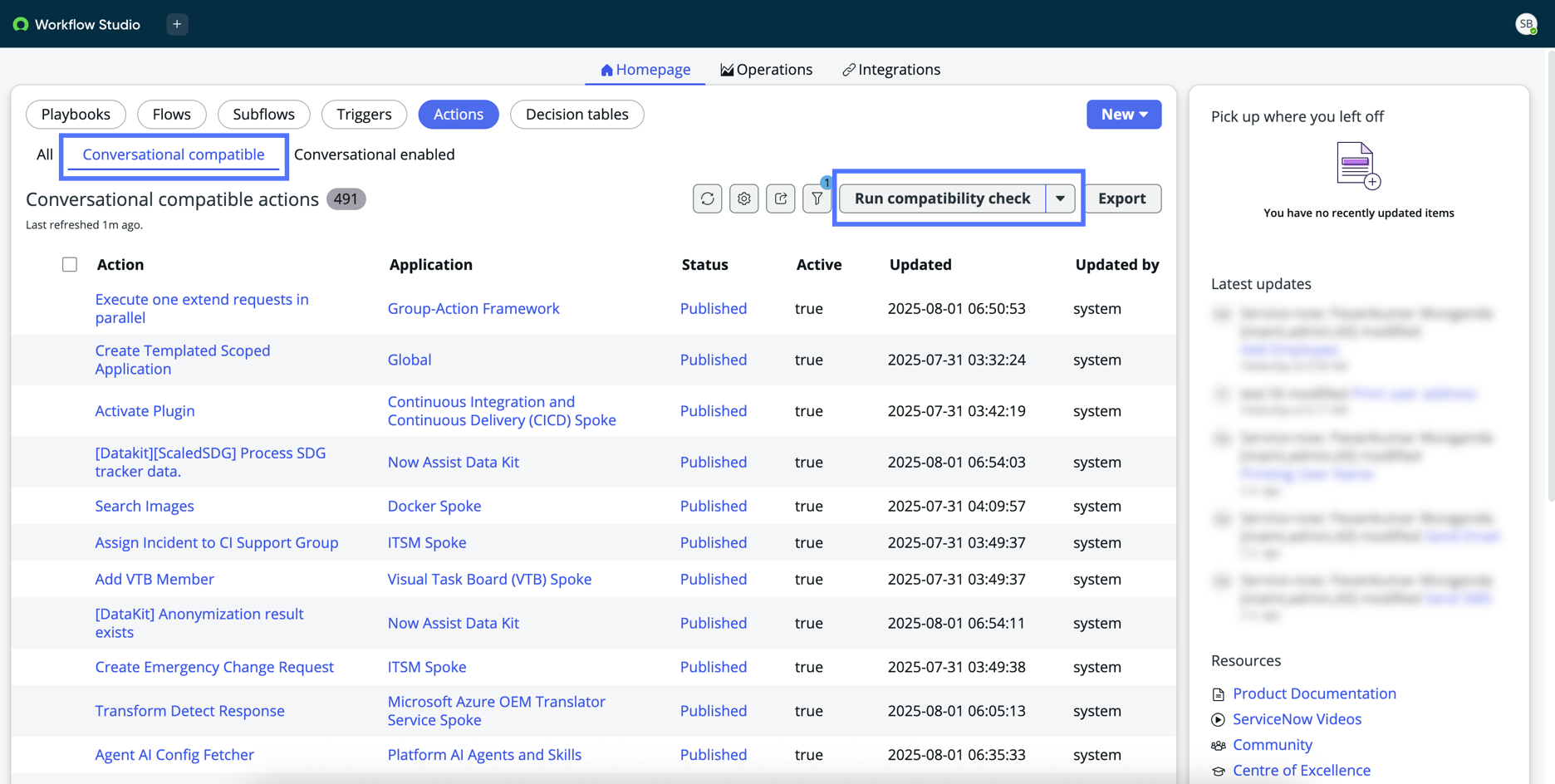The width and height of the screenshot is (1555, 784).
Task: Open Assign Incident to CI Support Group
Action: tap(217, 542)
